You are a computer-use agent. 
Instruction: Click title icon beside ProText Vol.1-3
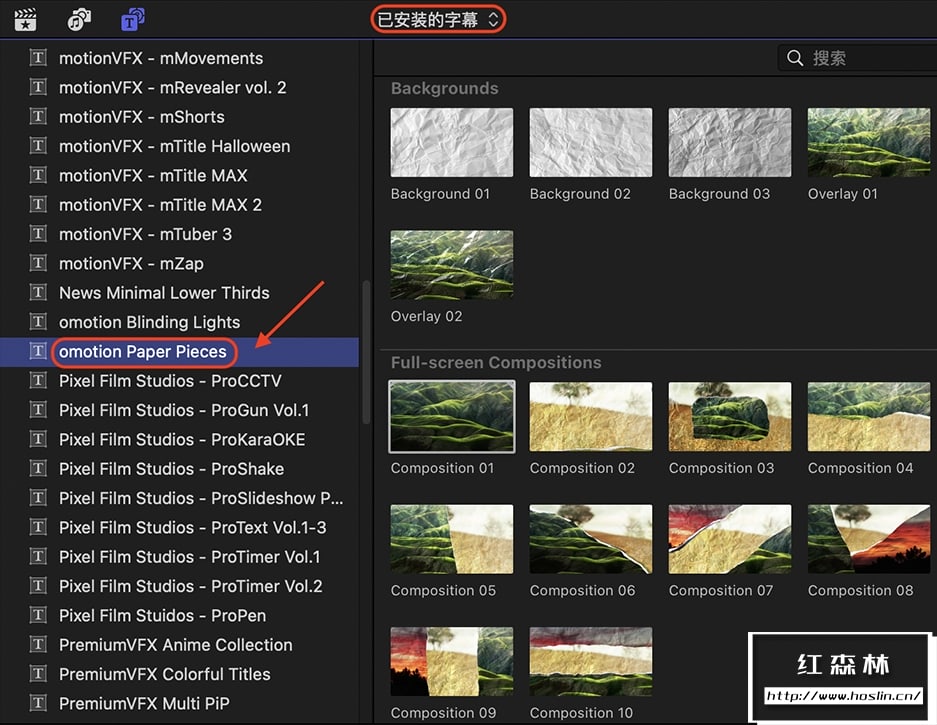tap(38, 527)
